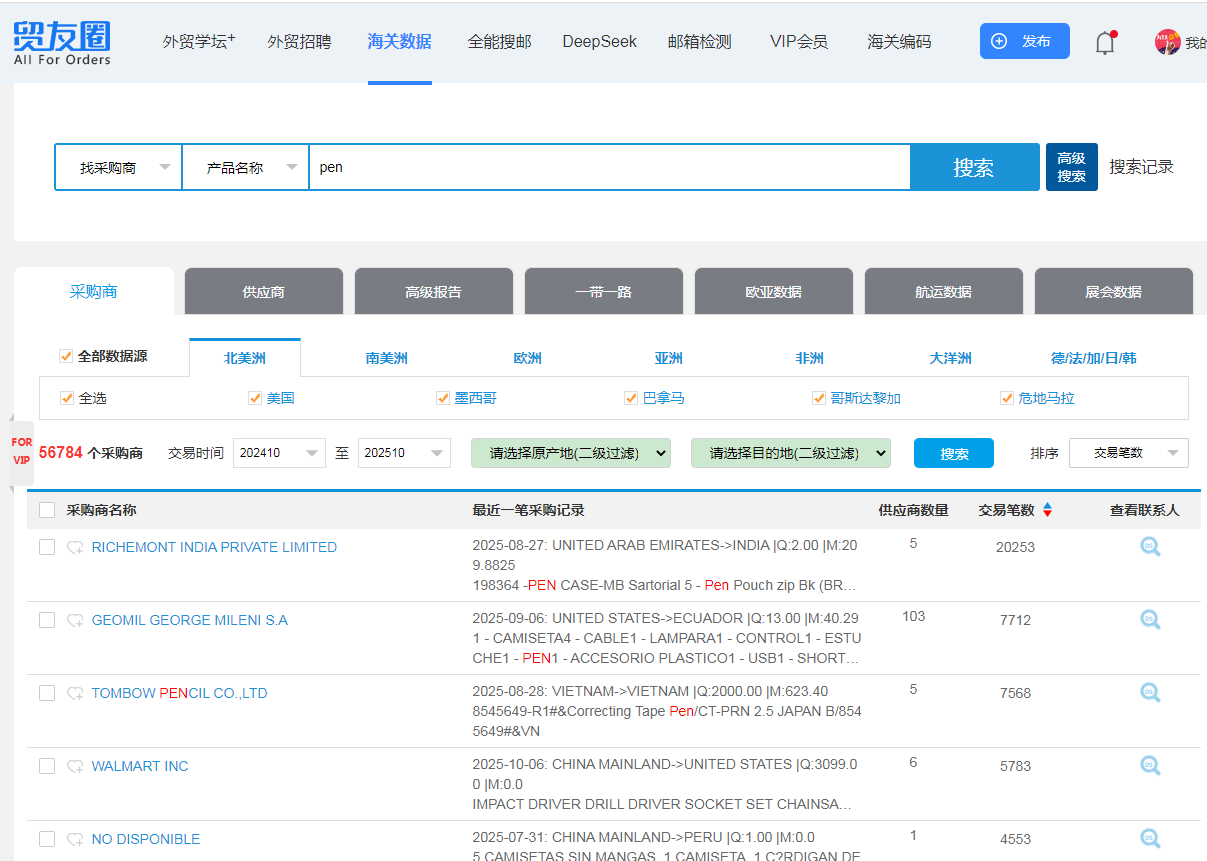Open the 搜索记录 search history link
This screenshot has width=1207, height=861.
(x=1141, y=167)
